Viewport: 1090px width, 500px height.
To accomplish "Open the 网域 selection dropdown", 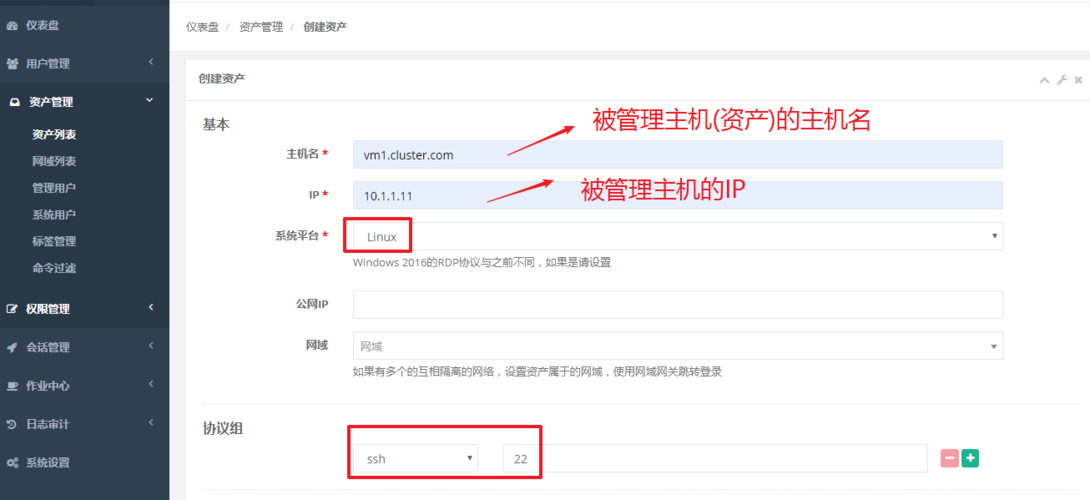I will (x=678, y=346).
